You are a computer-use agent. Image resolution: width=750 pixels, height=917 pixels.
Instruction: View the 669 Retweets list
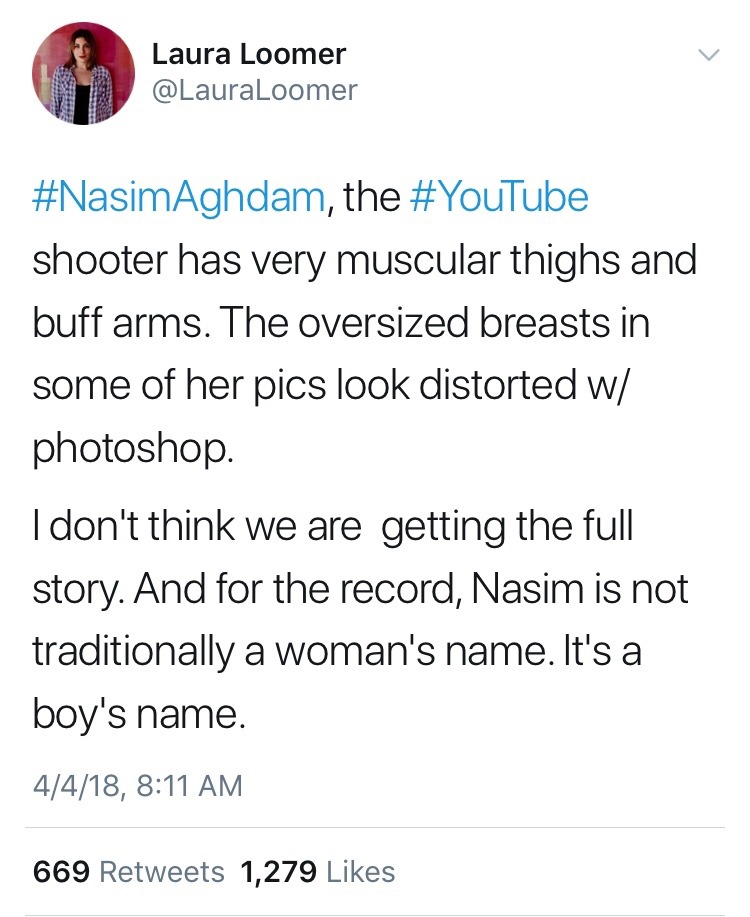[129, 871]
